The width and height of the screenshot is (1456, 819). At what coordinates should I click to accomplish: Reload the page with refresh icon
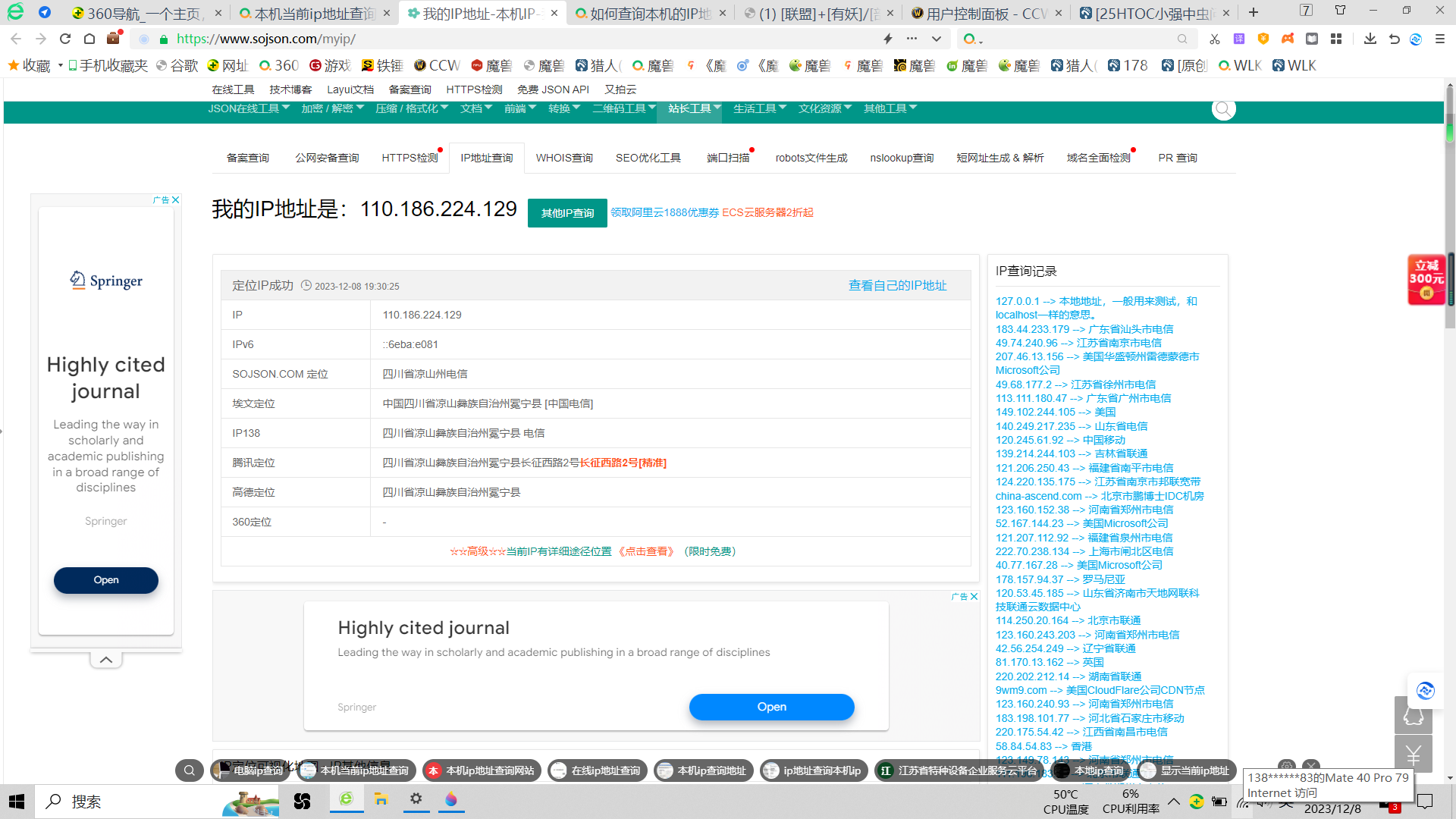click(x=65, y=39)
